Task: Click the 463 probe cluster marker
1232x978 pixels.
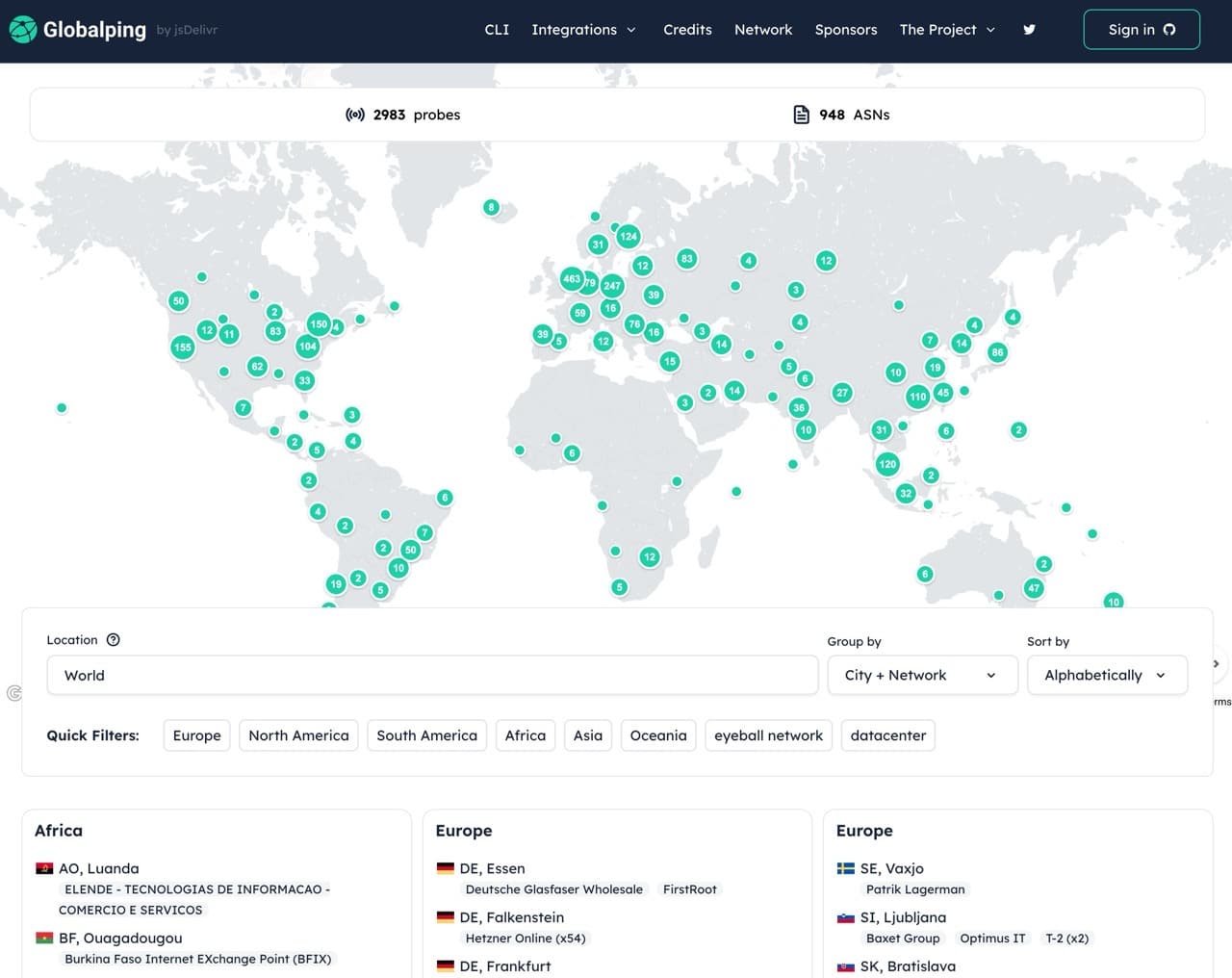Action: [572, 279]
